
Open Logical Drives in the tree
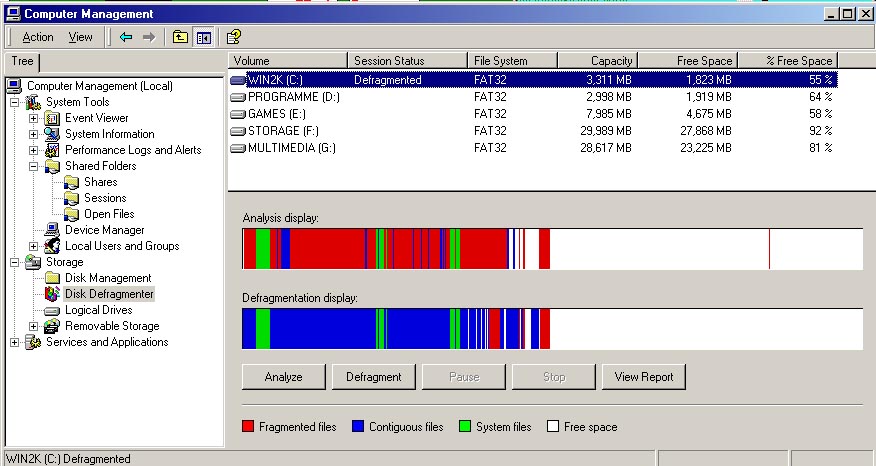point(98,310)
